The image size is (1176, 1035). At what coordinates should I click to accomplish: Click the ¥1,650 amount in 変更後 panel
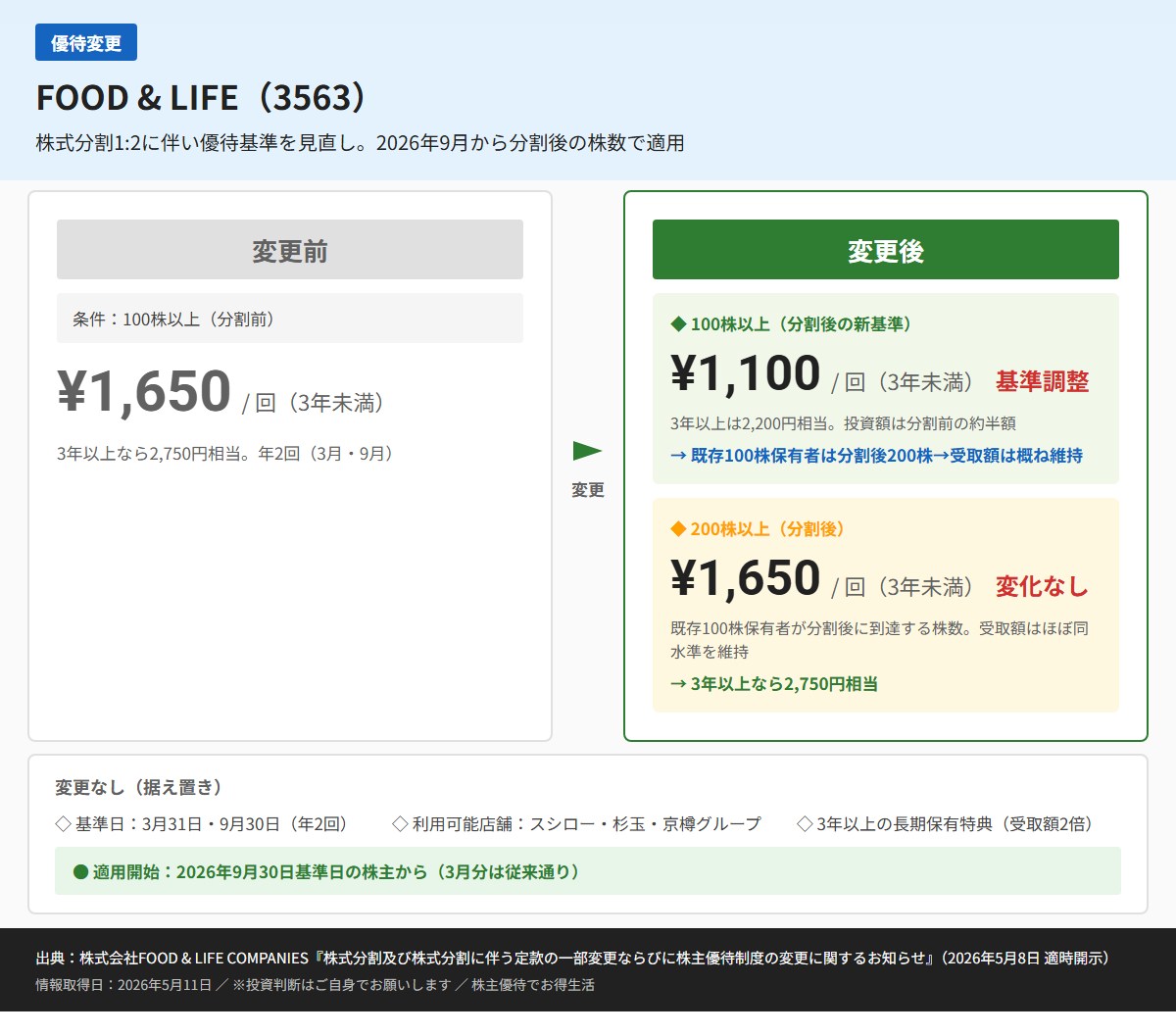tap(746, 578)
